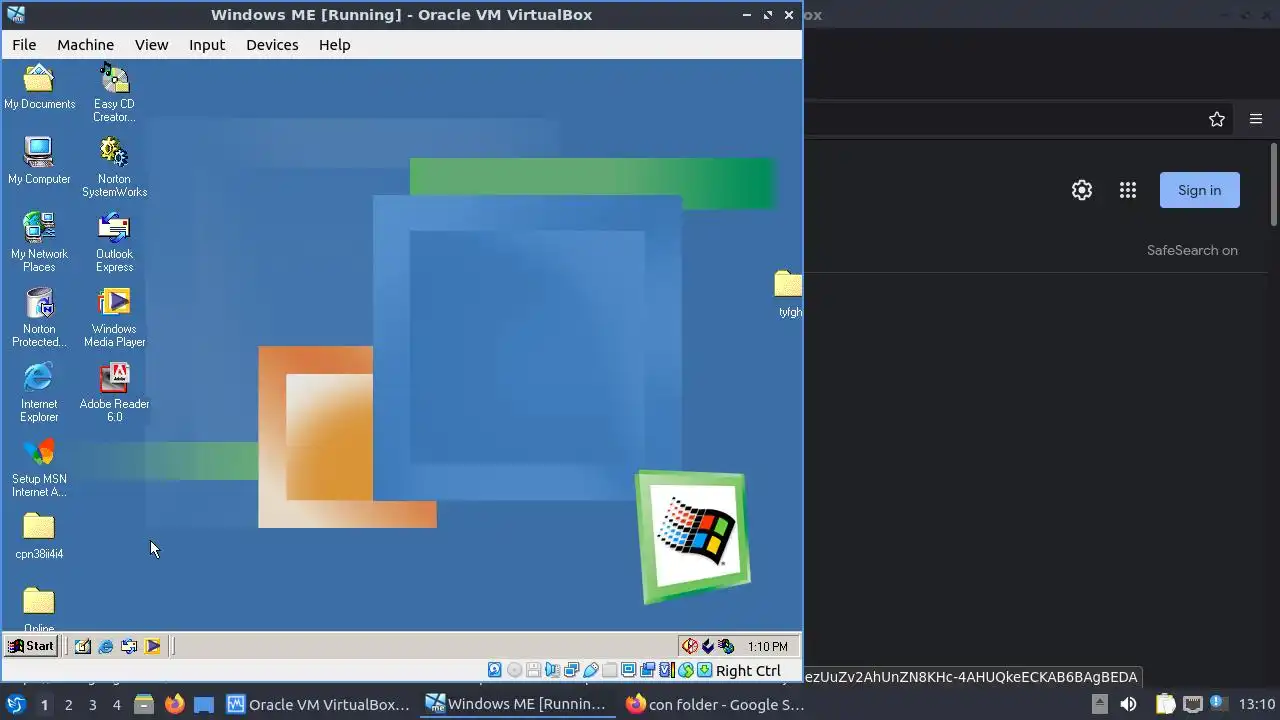This screenshot has height=720, width=1280.
Task: Open Google settings gear in browser
Action: click(1082, 190)
